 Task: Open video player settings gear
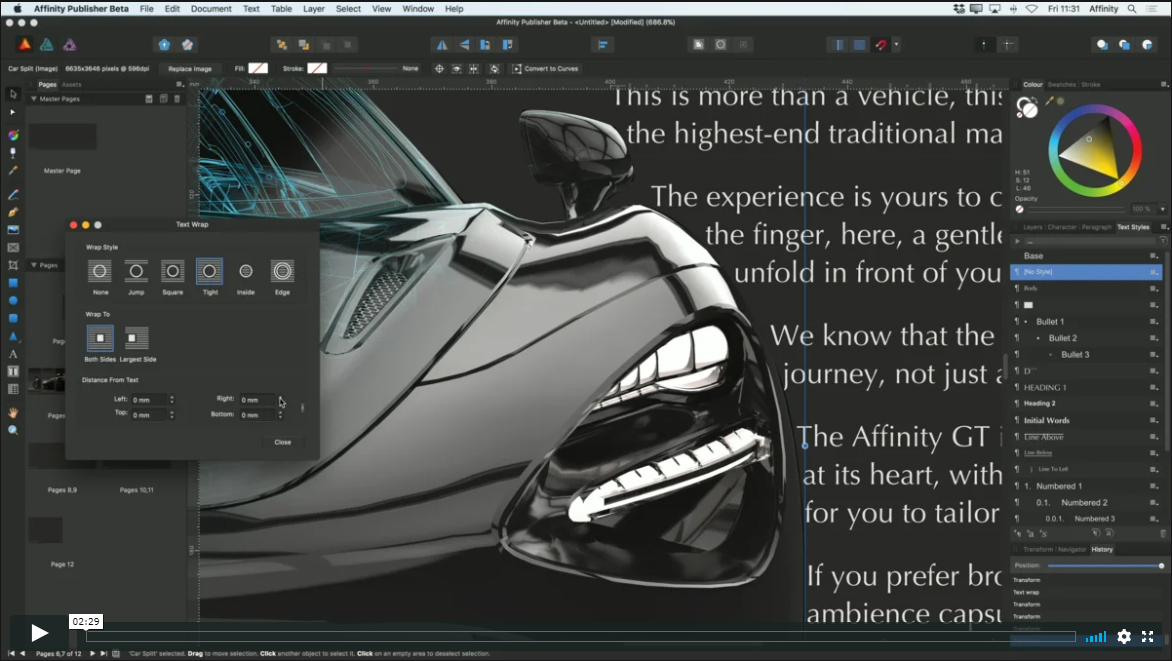1123,636
